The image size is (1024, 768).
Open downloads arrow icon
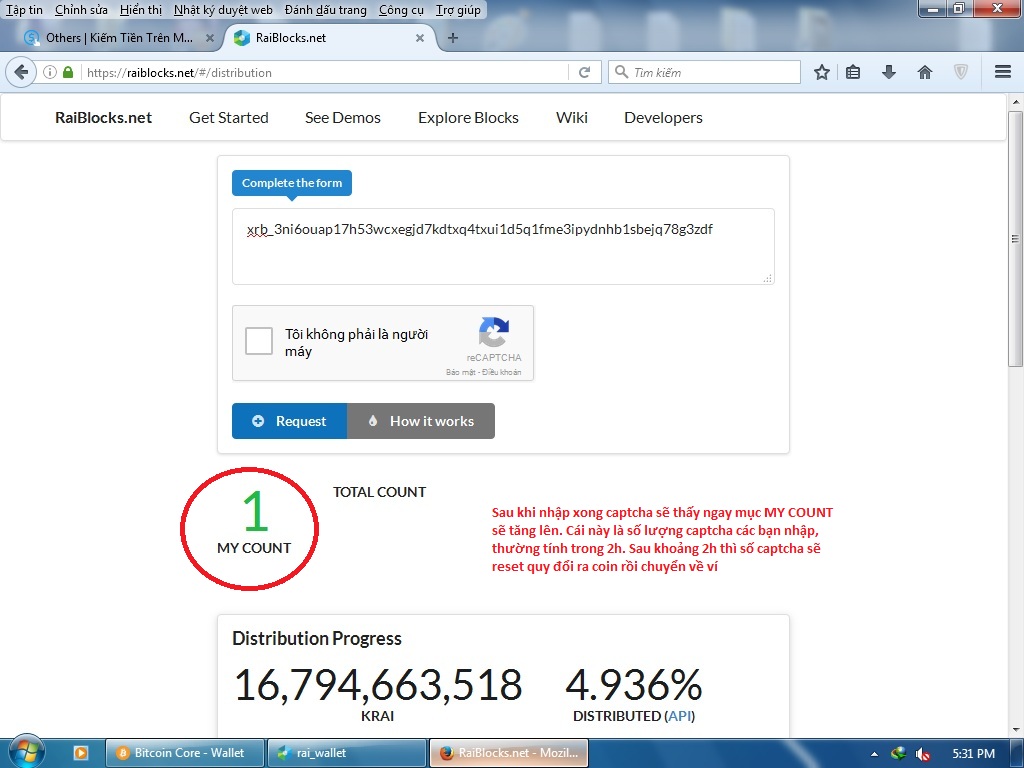click(888, 72)
